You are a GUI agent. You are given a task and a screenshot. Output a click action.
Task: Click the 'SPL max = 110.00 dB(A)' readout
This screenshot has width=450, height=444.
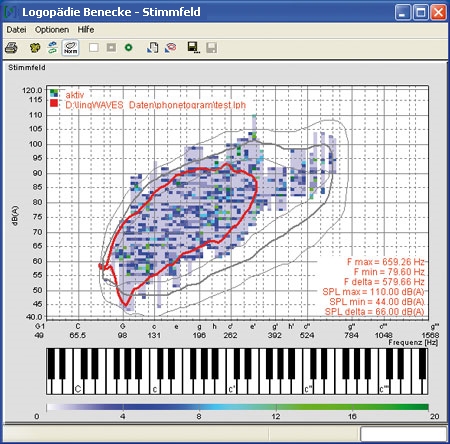pyautogui.click(x=373, y=292)
